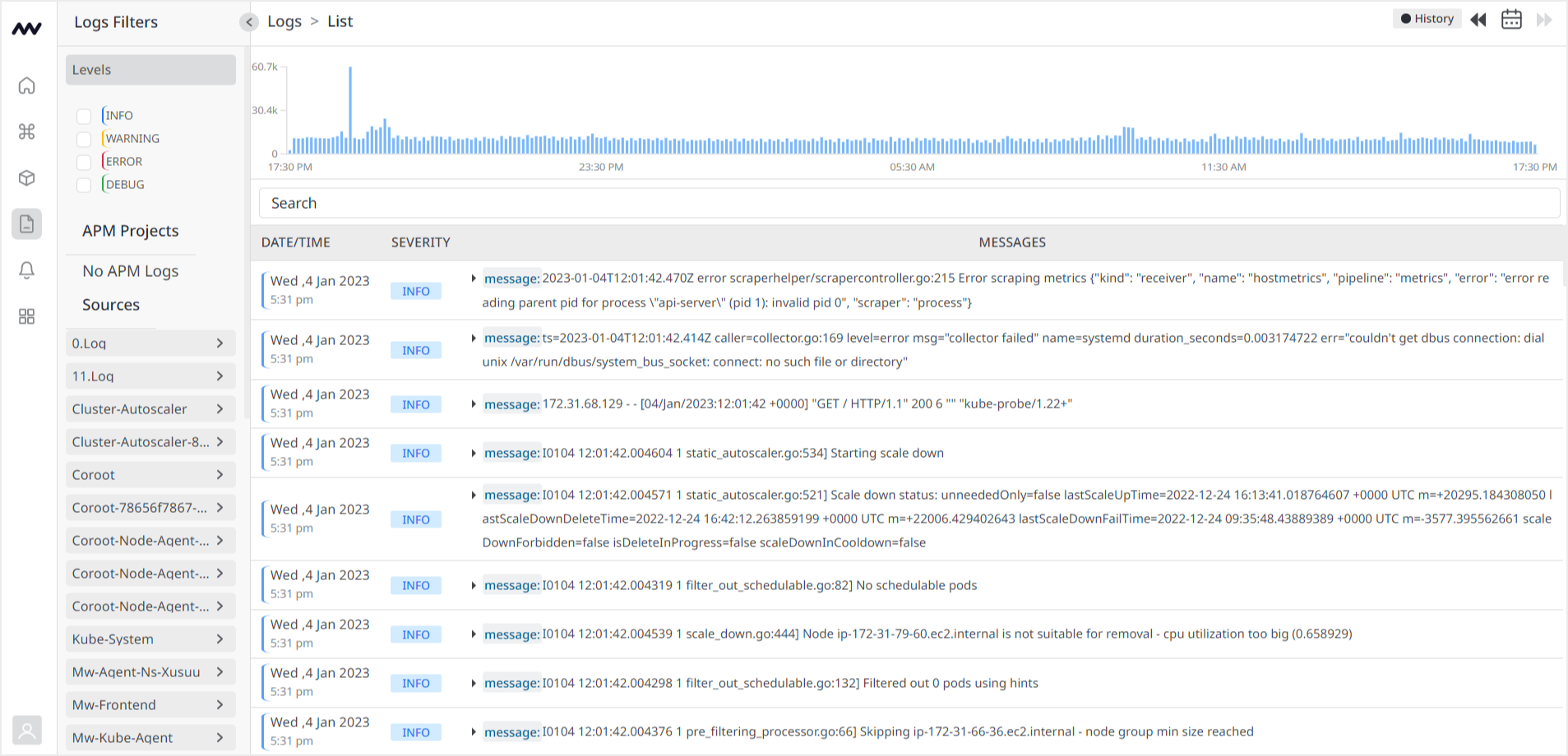
Task: Open the Alerts bell icon in the sidebar
Action: [x=26, y=270]
